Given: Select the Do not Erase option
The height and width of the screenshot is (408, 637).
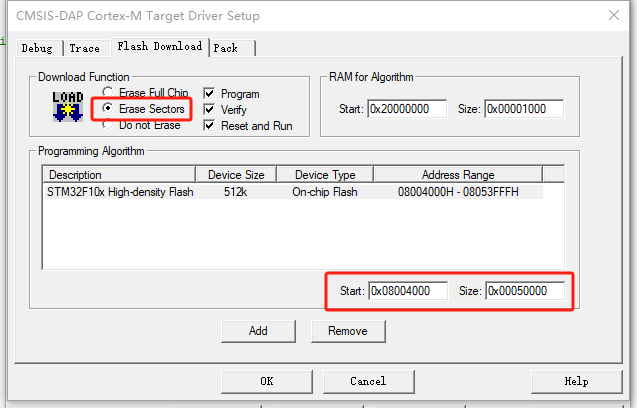Looking at the screenshot, I should point(108,125).
